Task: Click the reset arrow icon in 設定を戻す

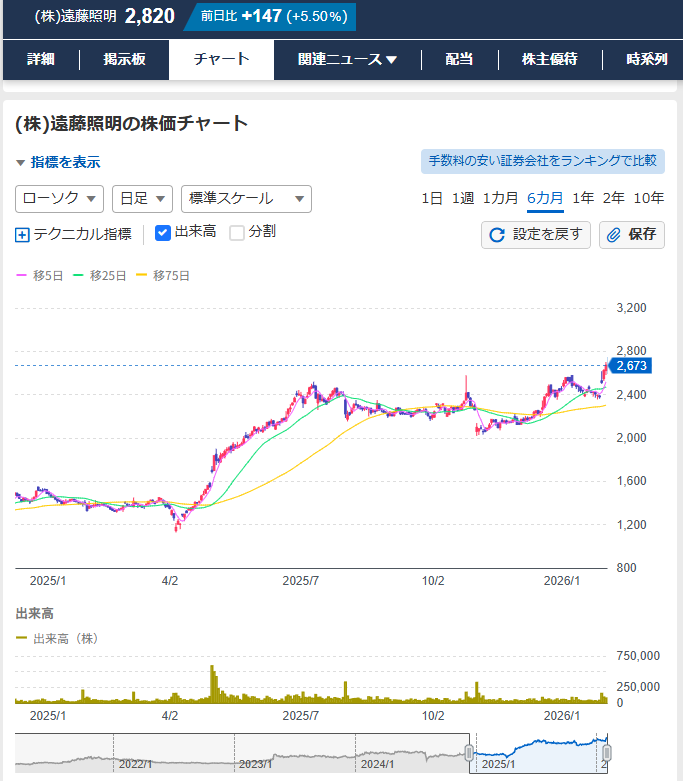Action: pyautogui.click(x=497, y=235)
